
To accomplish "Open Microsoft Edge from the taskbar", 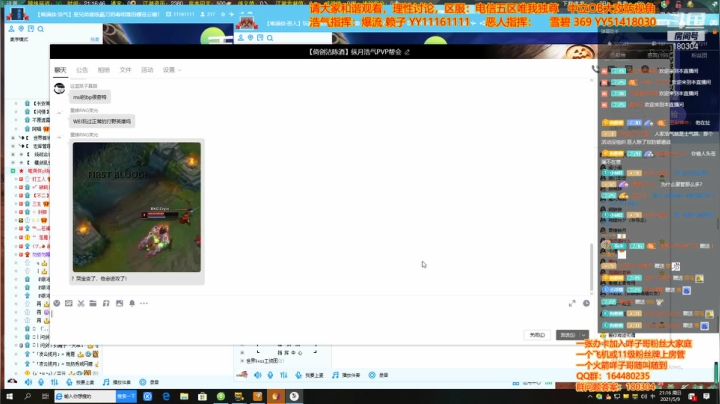I will pos(166,396).
